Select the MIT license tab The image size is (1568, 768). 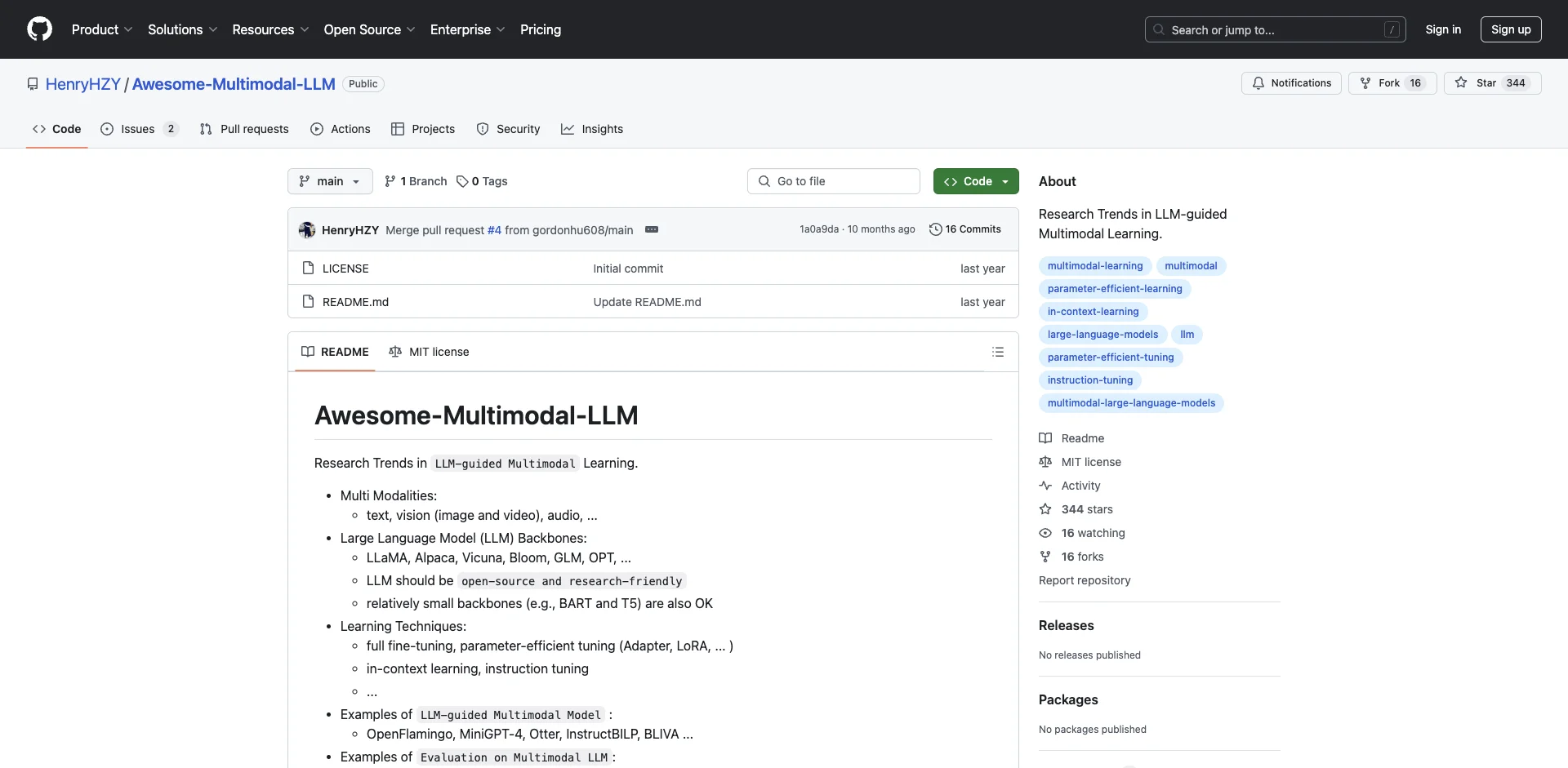[x=429, y=352]
